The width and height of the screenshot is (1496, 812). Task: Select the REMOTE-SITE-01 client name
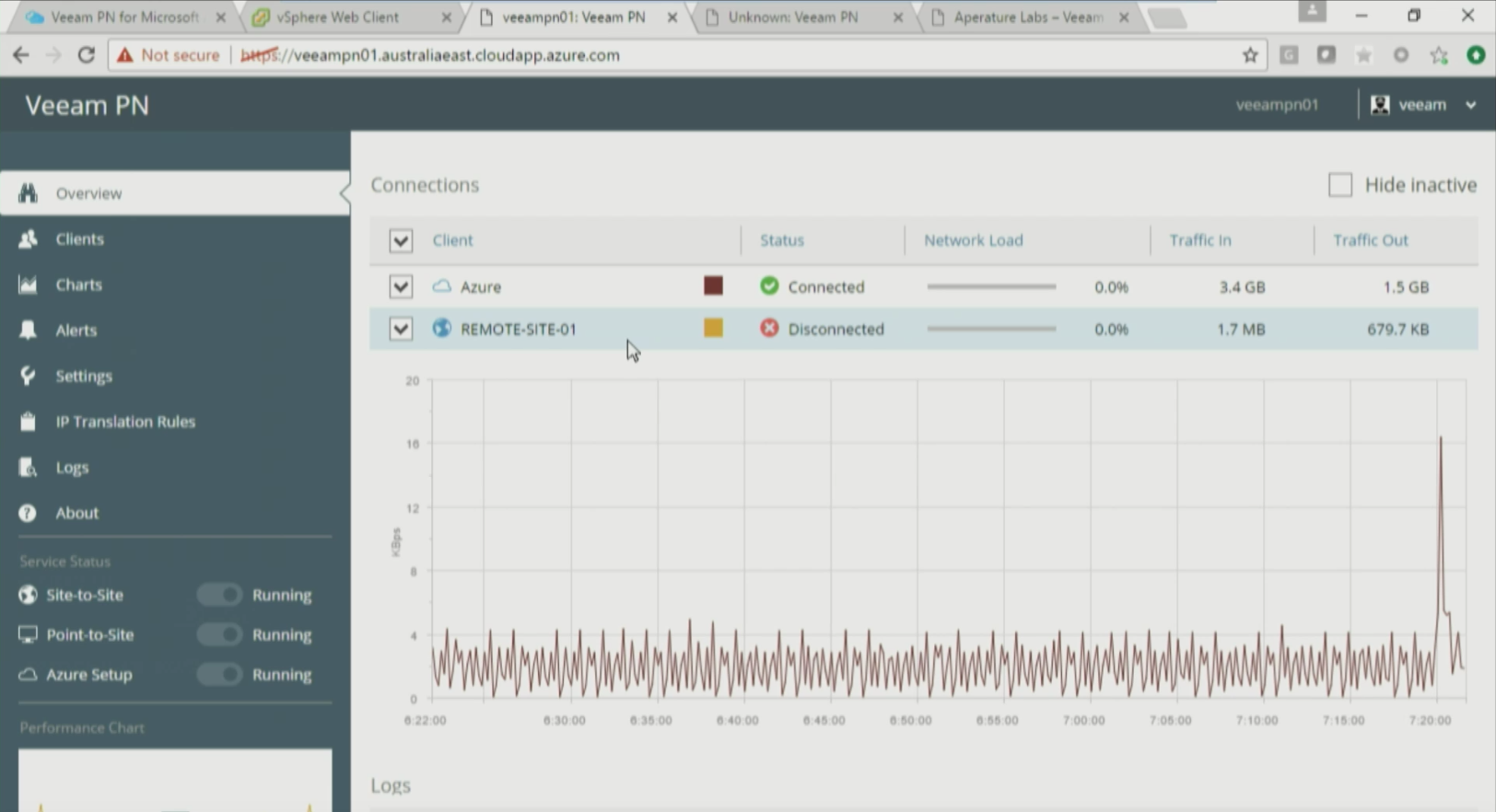point(519,329)
